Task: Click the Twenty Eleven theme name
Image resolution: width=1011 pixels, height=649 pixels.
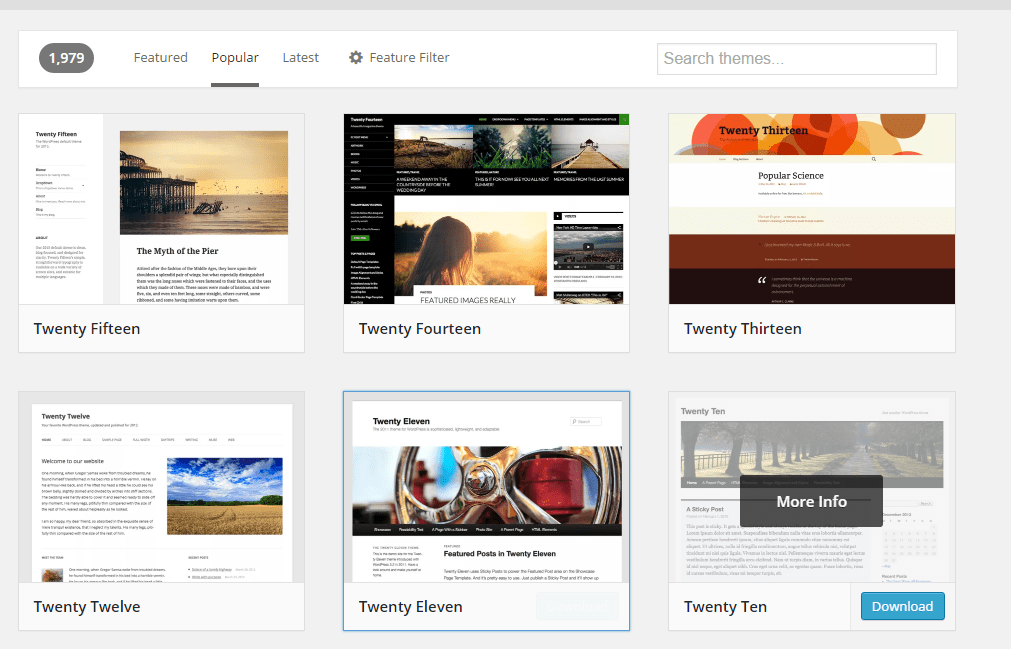Action: pyautogui.click(x=411, y=606)
